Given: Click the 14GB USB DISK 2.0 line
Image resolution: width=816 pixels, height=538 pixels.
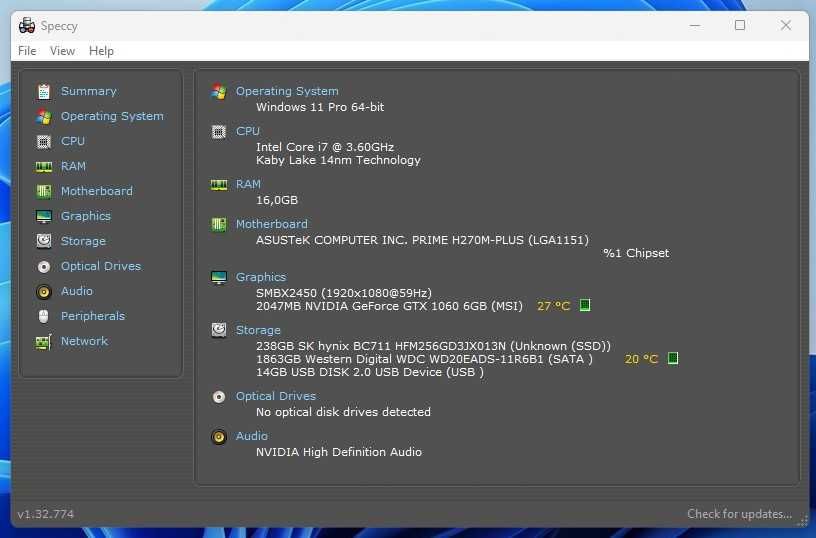Looking at the screenshot, I should (x=369, y=373).
